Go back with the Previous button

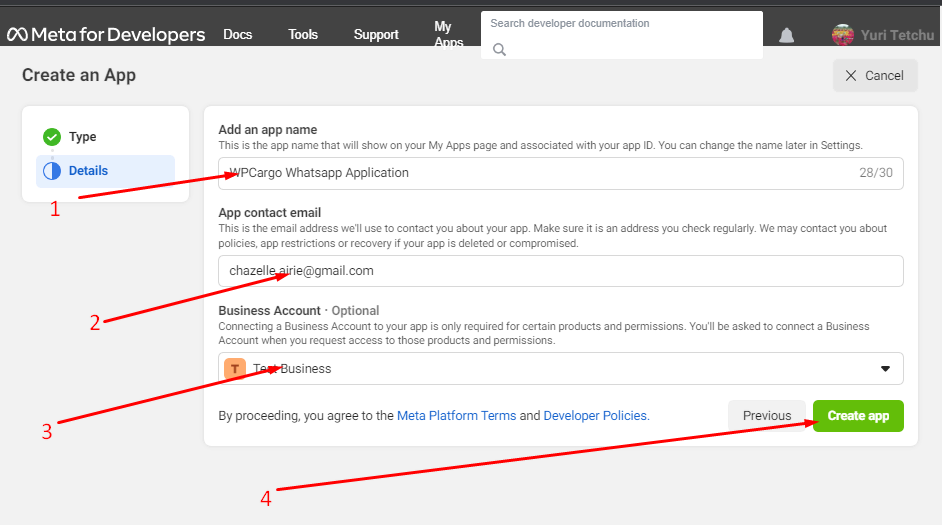click(x=767, y=416)
